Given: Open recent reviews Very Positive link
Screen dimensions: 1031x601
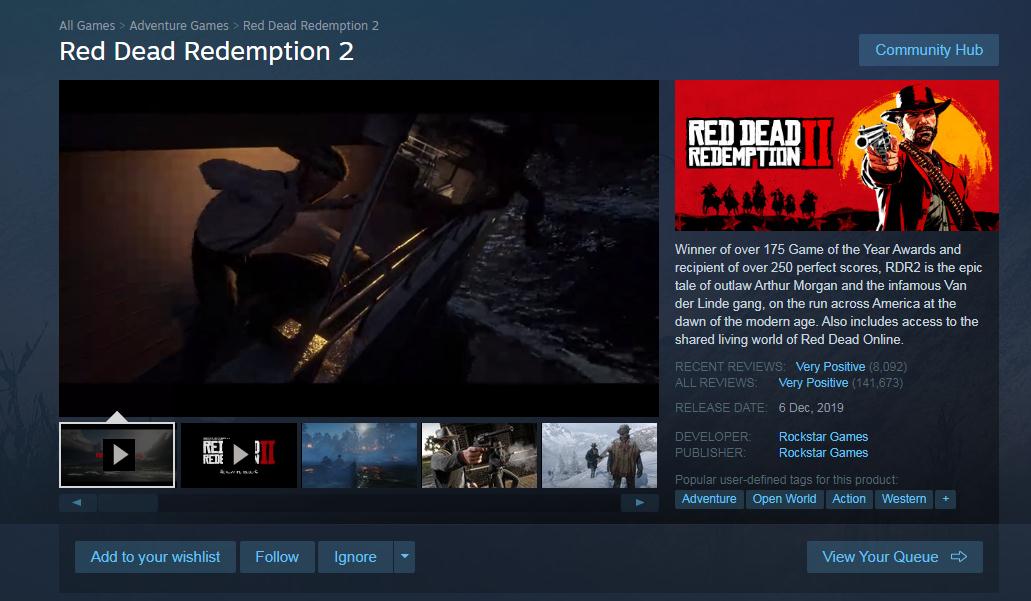Looking at the screenshot, I should click(830, 367).
